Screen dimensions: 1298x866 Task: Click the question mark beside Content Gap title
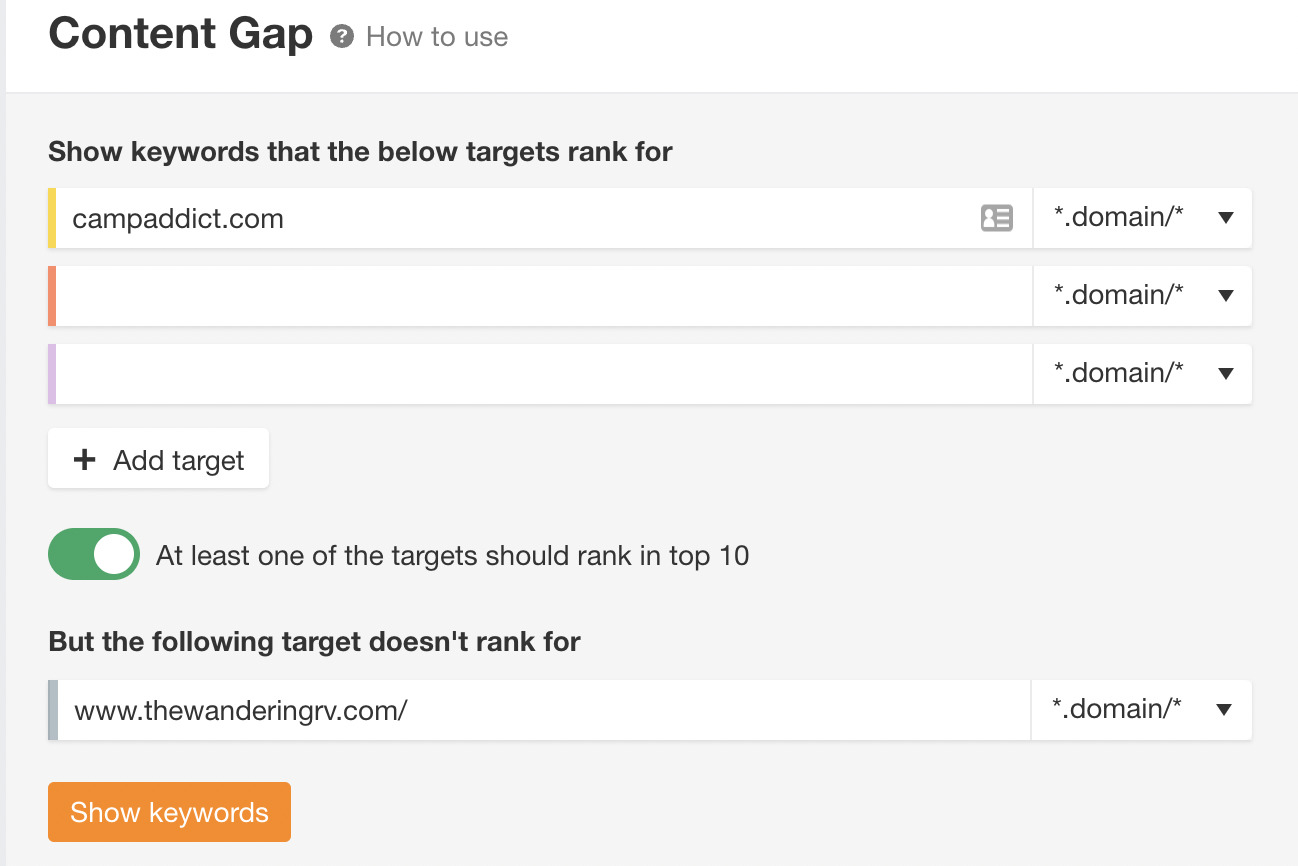344,36
